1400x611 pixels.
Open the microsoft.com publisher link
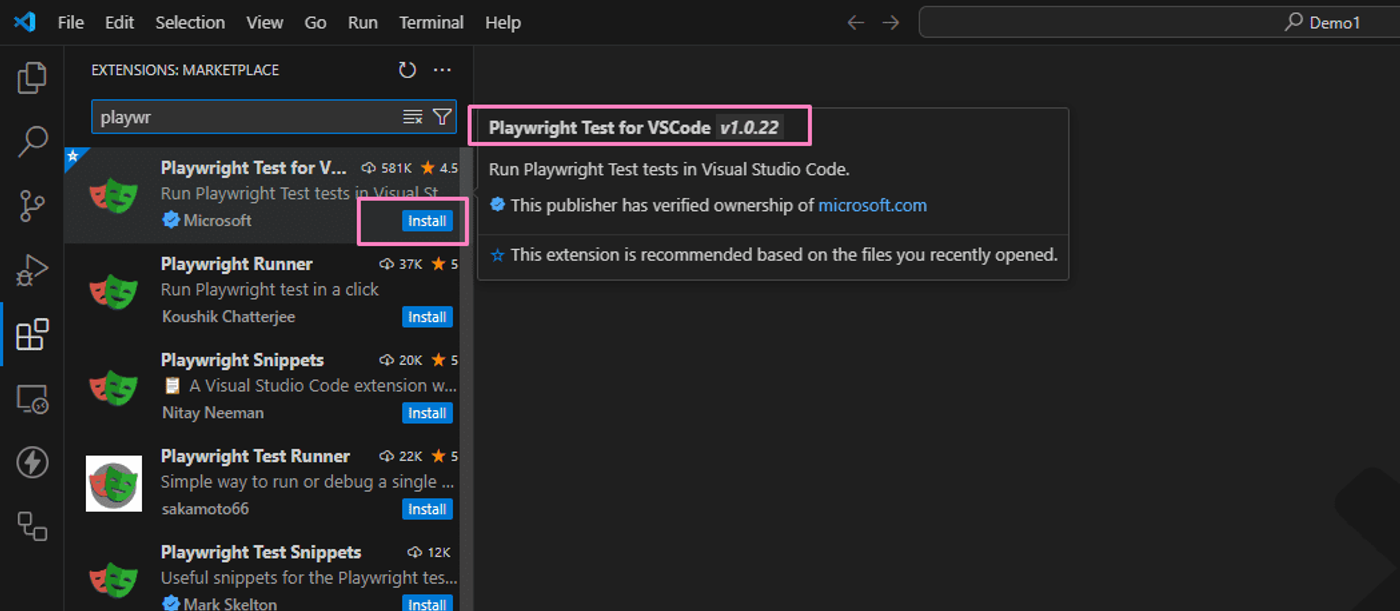tap(872, 205)
